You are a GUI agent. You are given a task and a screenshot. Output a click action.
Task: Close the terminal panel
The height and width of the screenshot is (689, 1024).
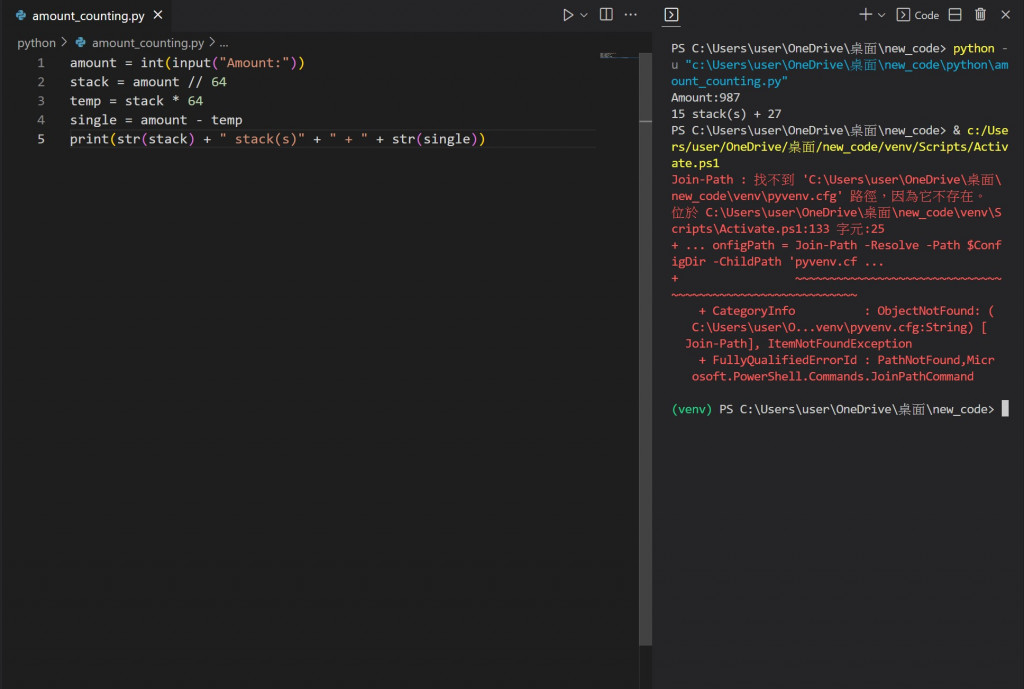point(1006,14)
